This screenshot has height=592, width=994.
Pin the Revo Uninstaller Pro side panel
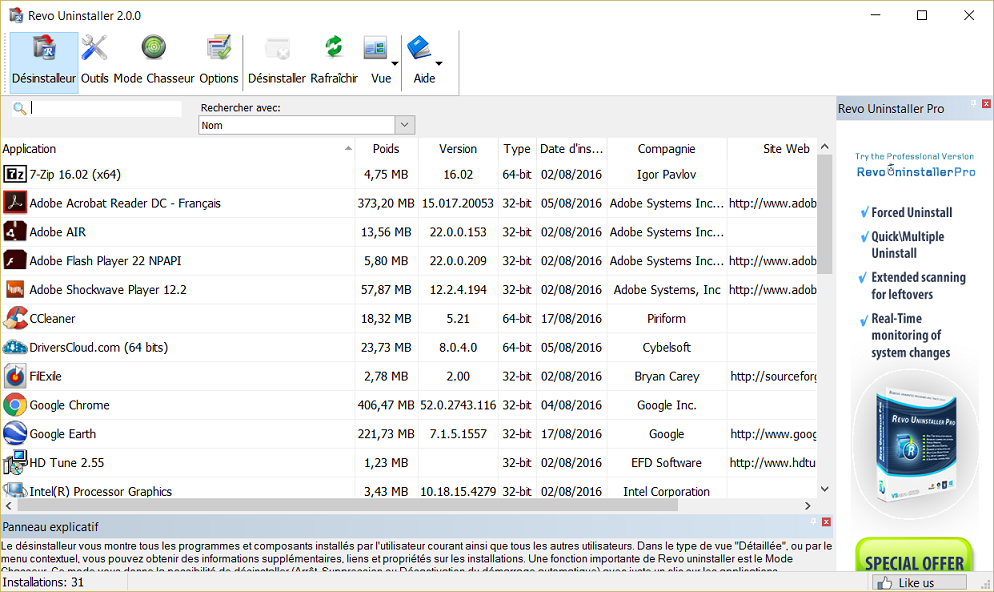(x=974, y=103)
